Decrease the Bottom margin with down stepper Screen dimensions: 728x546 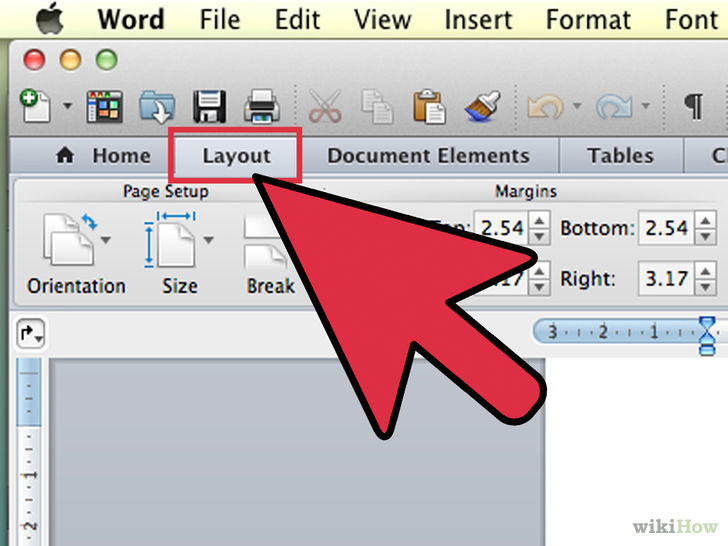(706, 236)
